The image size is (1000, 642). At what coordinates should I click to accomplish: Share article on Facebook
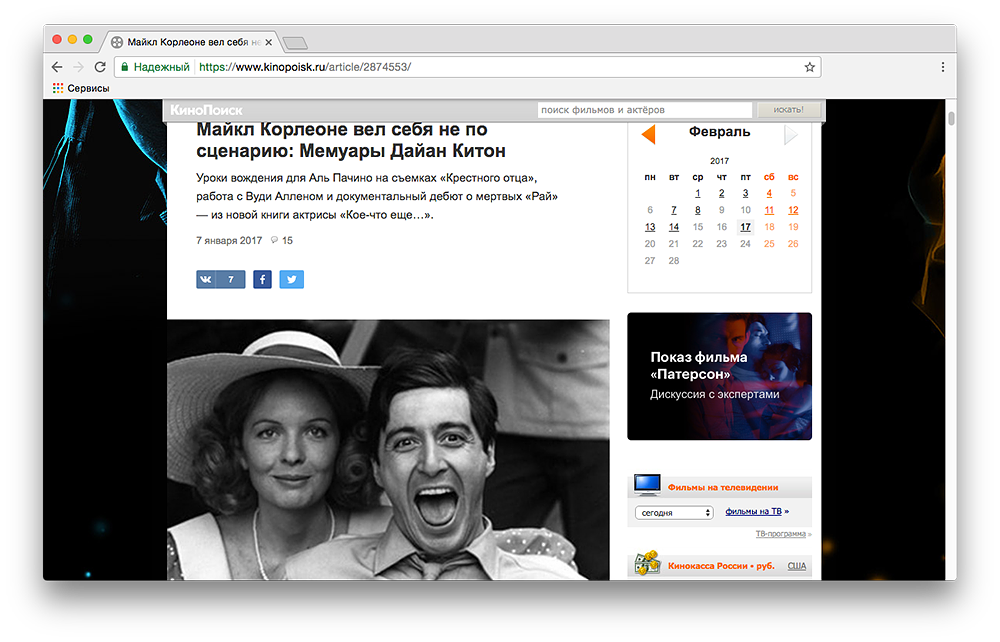262,280
